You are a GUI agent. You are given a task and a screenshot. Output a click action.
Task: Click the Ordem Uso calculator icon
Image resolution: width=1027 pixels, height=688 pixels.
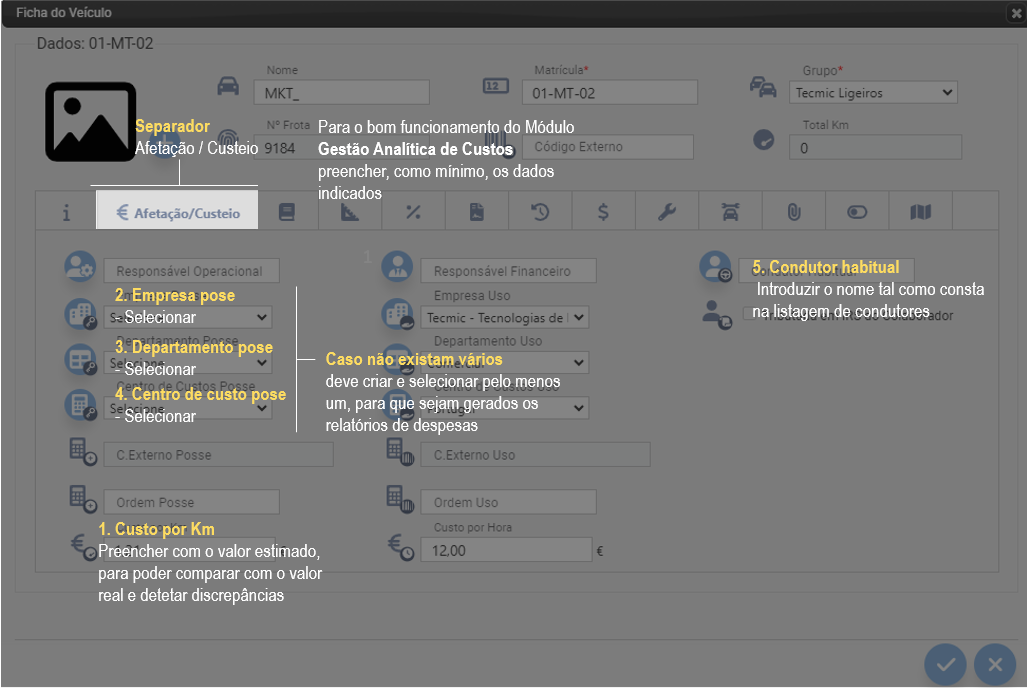tap(400, 499)
